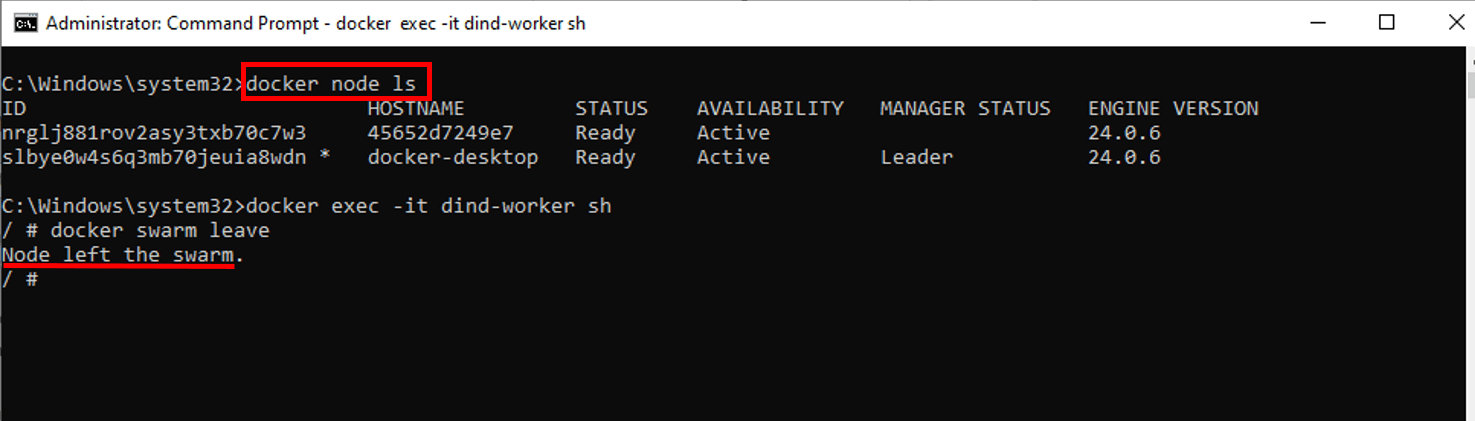Click Active availability of docker-desktop node

tap(733, 157)
